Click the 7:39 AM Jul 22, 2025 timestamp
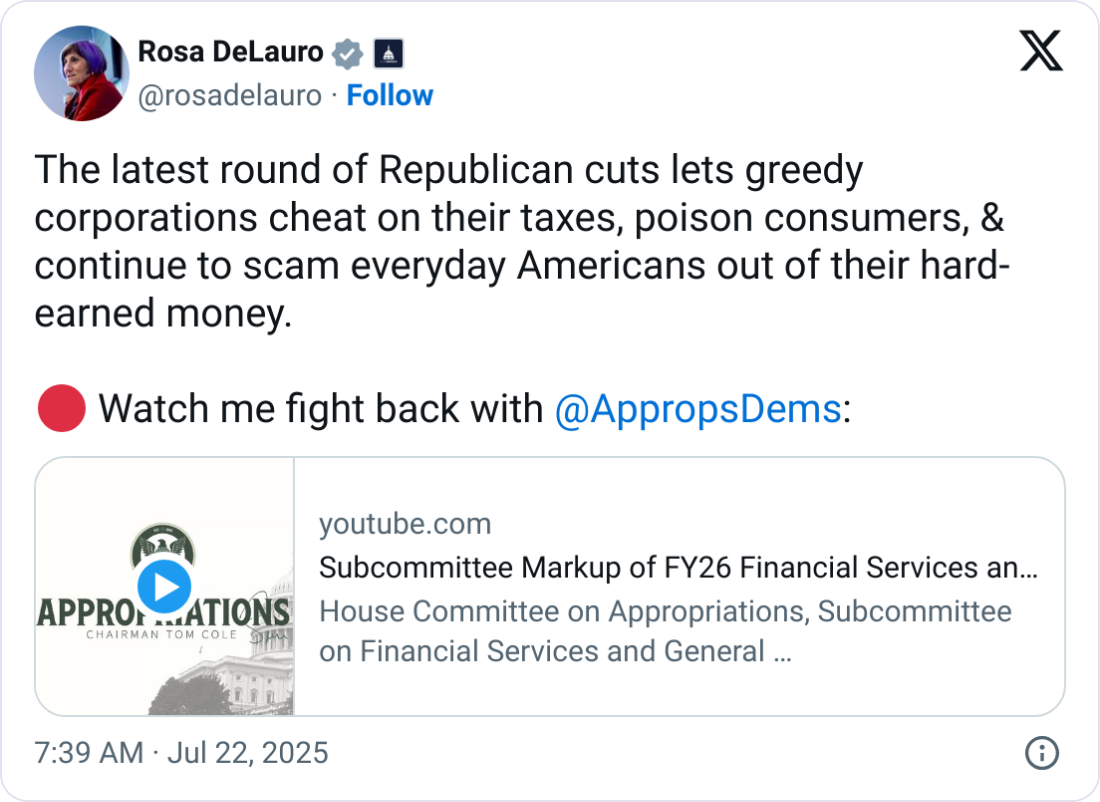The height and width of the screenshot is (802, 1100). click(x=181, y=753)
